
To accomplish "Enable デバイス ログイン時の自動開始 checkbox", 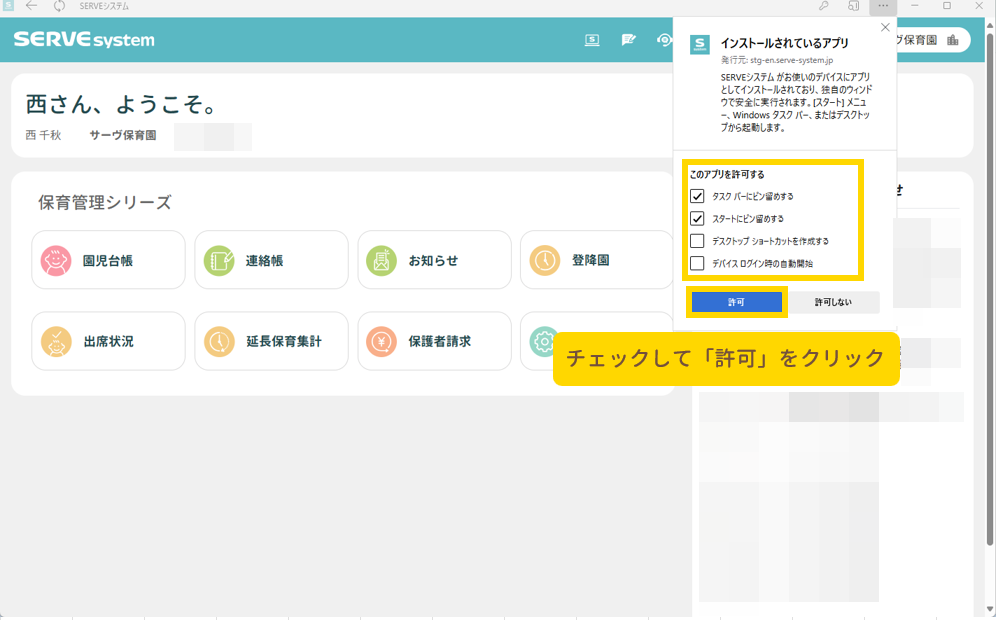I will pyautogui.click(x=697, y=263).
